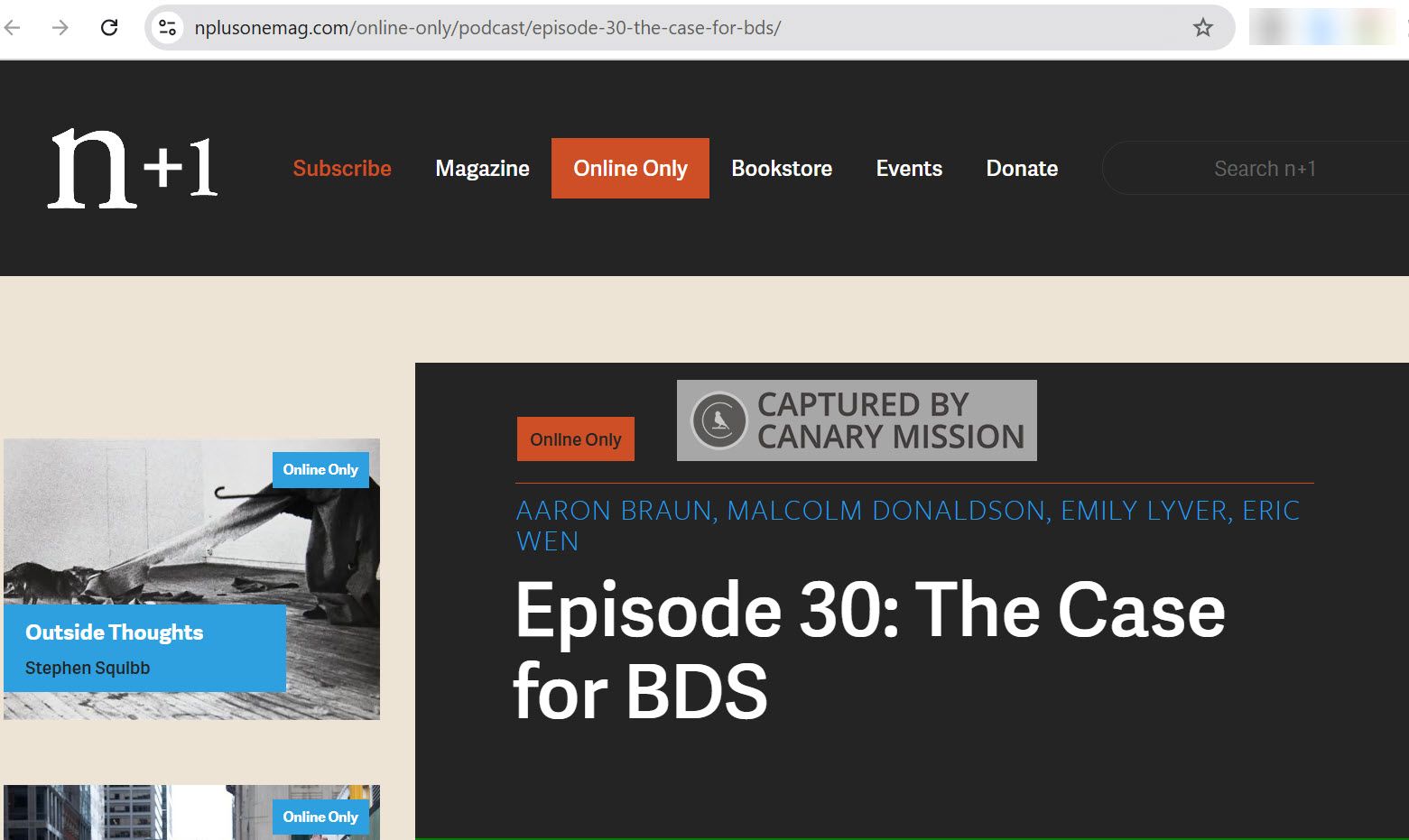
Task: Open author Malcolm Donaldson's page
Action: point(885,511)
